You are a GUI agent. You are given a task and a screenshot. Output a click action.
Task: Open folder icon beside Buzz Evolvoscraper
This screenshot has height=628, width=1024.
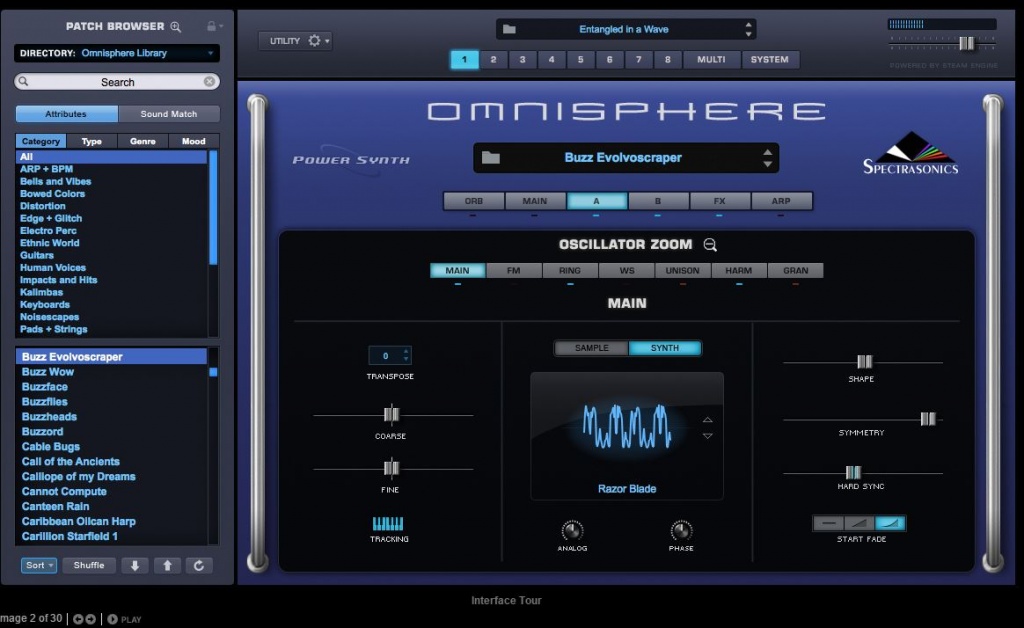[x=490, y=158]
